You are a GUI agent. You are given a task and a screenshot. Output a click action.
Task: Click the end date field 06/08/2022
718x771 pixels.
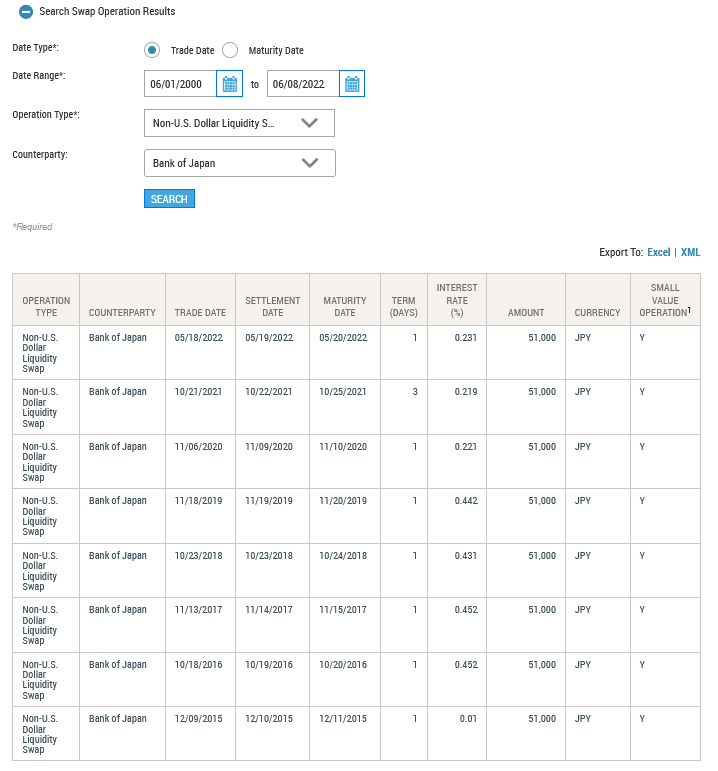[x=303, y=84]
